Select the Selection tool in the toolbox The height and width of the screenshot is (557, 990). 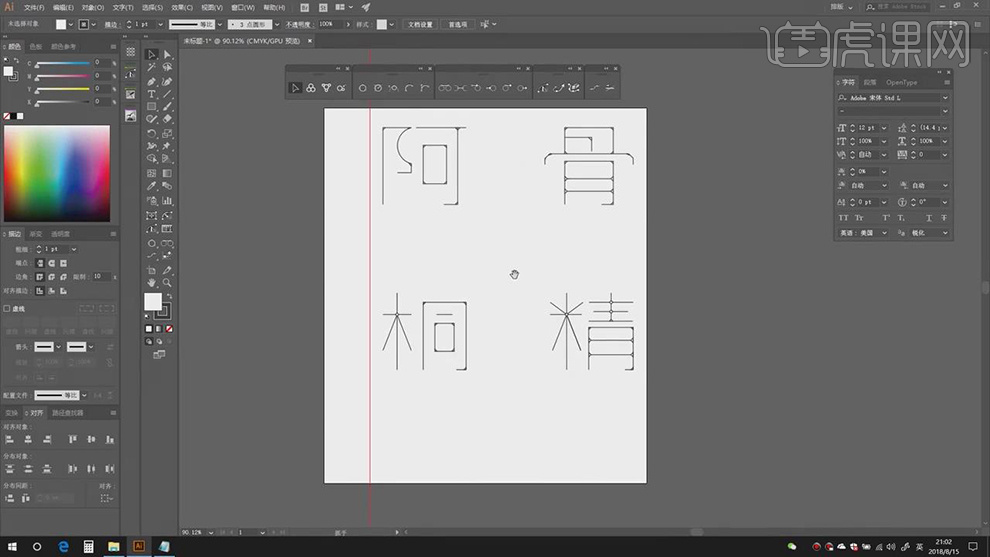point(151,55)
